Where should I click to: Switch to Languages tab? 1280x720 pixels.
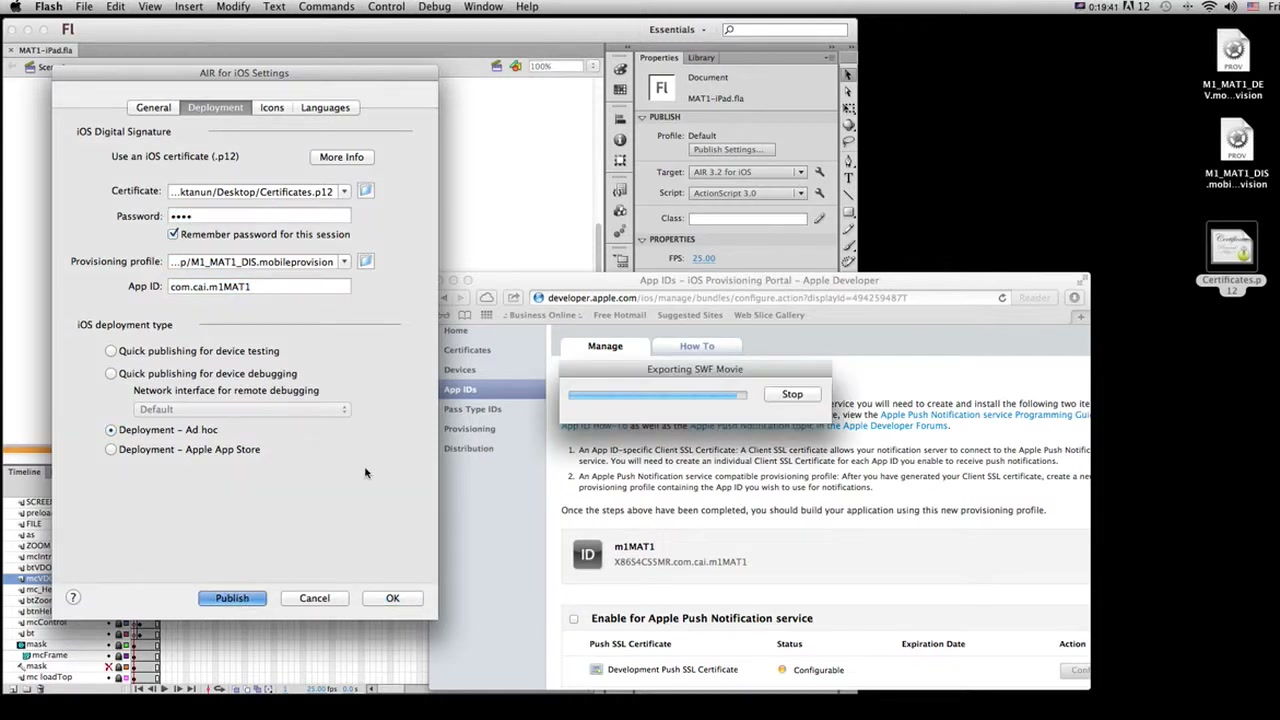325,108
